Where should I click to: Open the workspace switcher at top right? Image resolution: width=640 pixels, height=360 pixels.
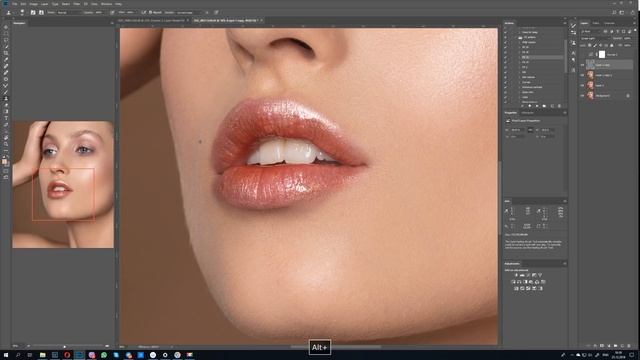pyautogui.click(x=623, y=13)
